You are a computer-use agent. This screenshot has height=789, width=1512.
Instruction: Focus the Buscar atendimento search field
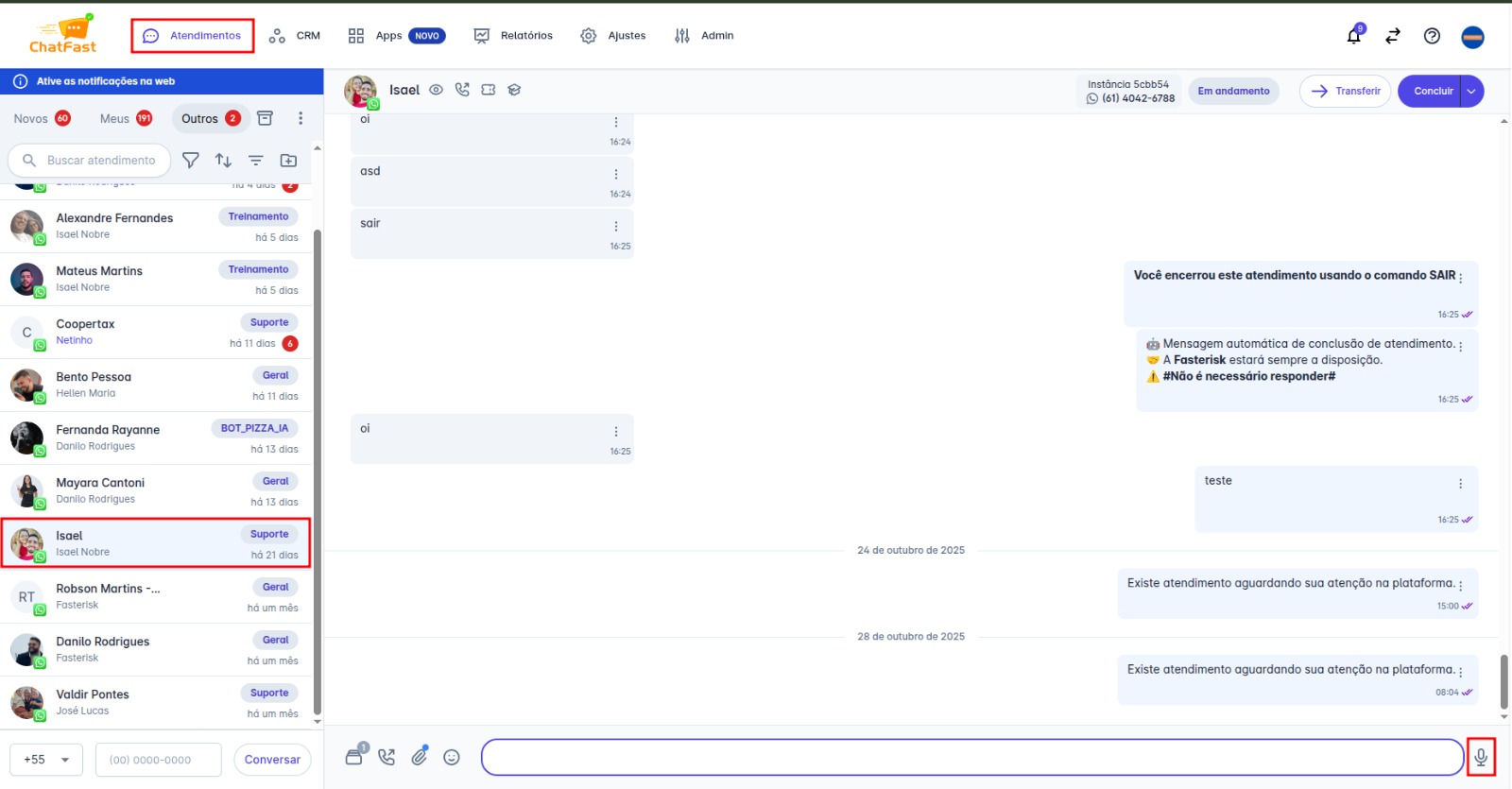pos(101,161)
